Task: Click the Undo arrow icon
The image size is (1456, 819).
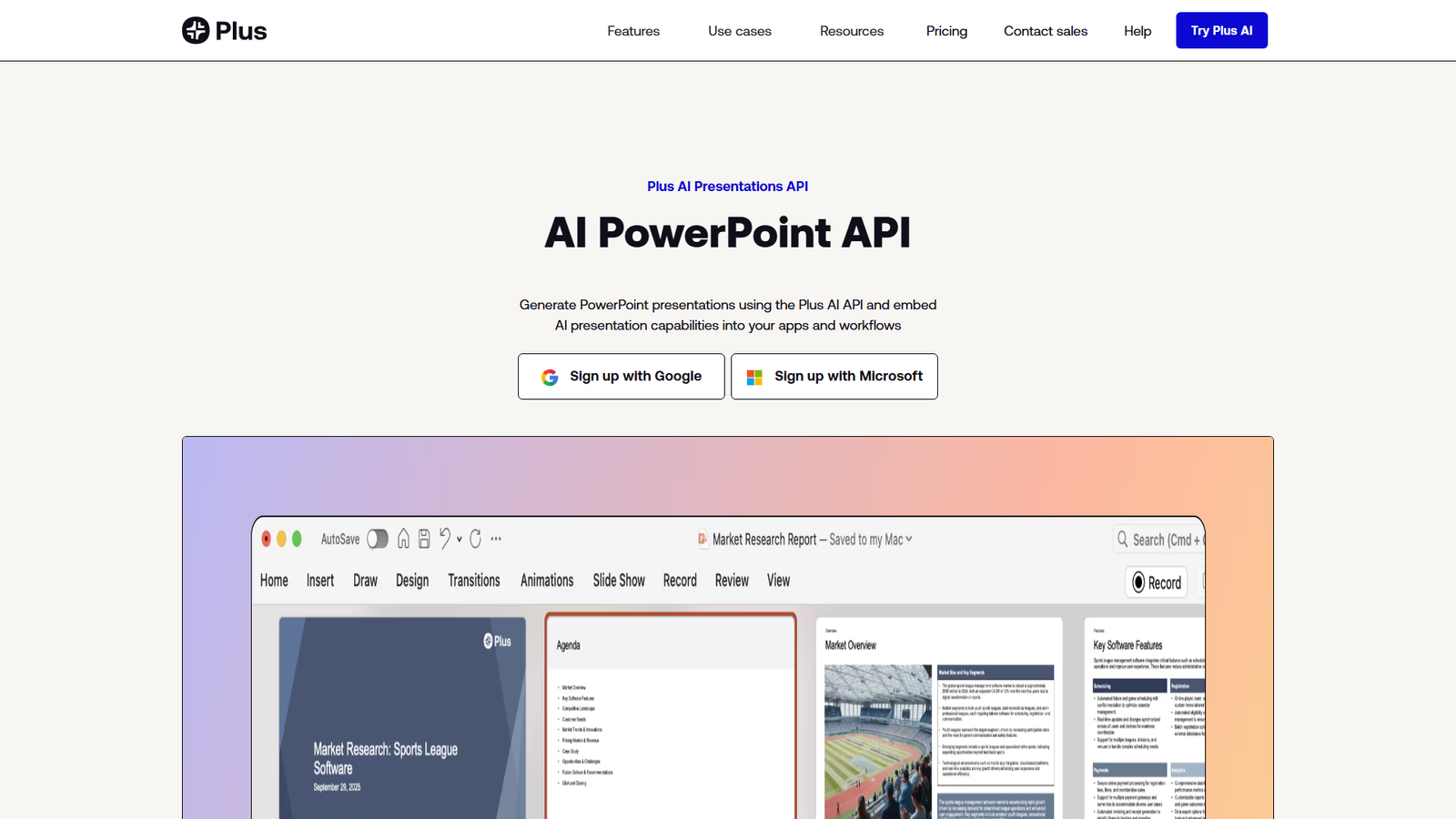Action: (x=444, y=539)
